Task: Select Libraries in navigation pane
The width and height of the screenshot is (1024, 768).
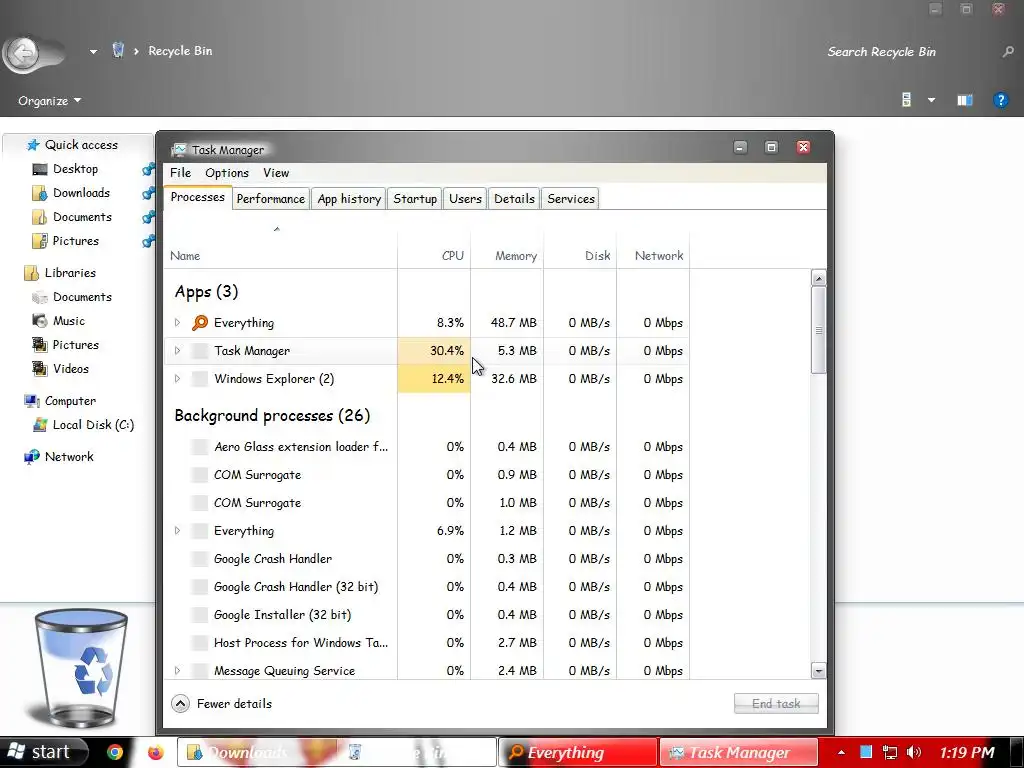Action: (x=70, y=273)
